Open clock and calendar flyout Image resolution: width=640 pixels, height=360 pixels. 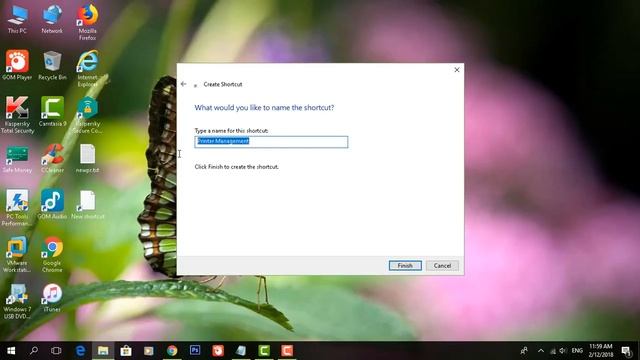click(x=601, y=351)
